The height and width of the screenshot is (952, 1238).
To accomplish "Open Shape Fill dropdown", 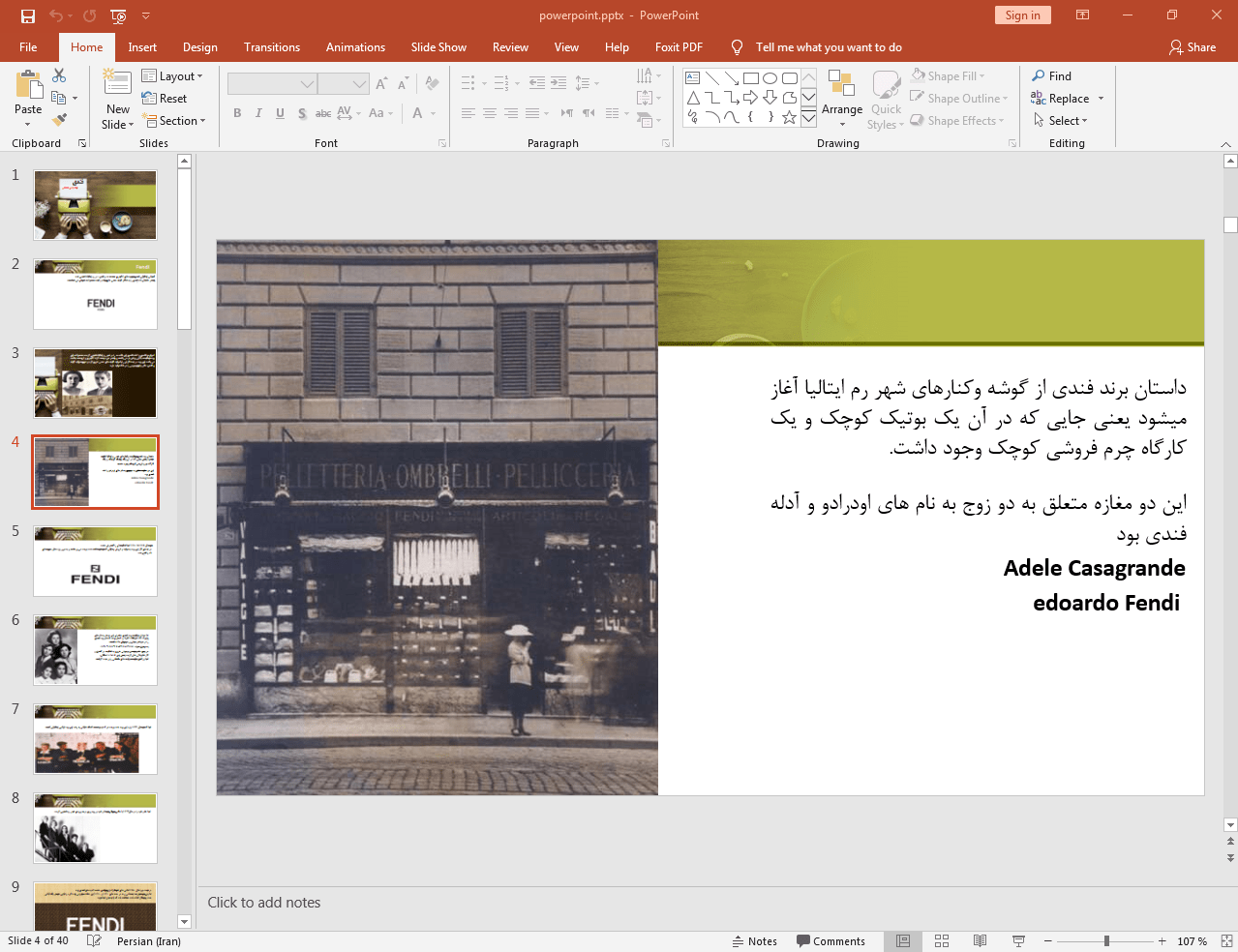I will point(949,76).
